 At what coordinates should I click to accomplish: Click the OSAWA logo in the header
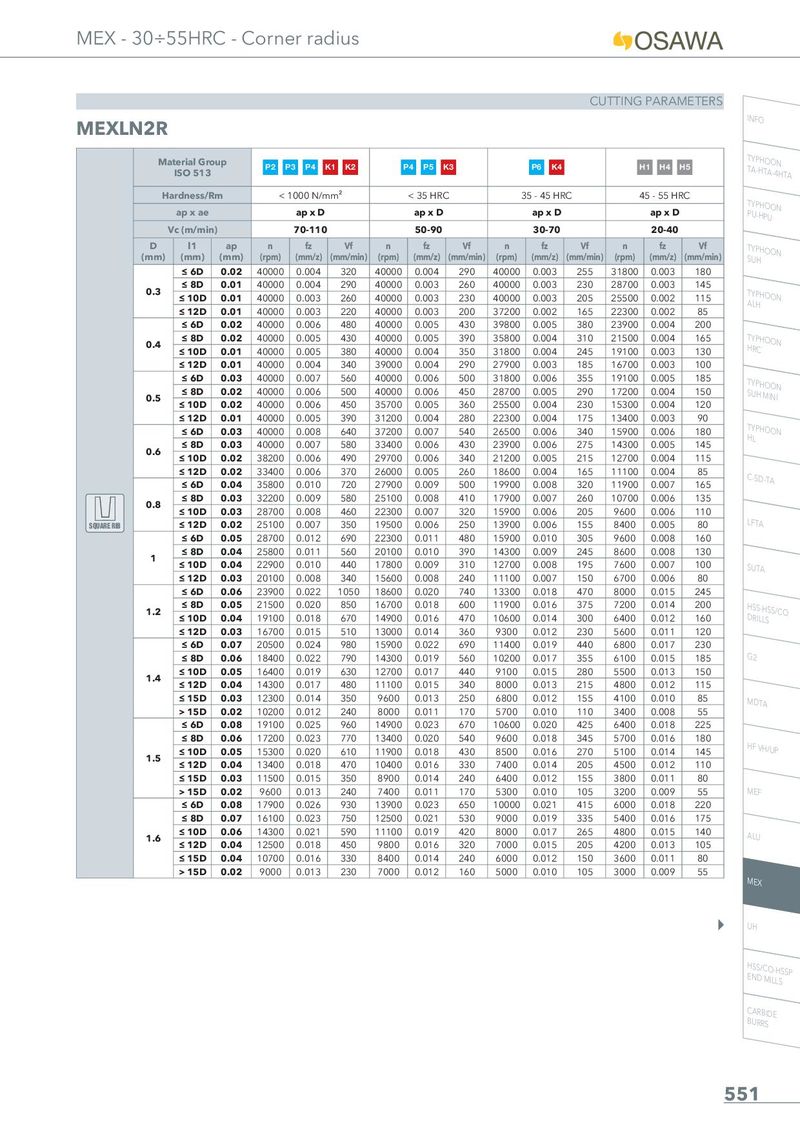[x=667, y=41]
